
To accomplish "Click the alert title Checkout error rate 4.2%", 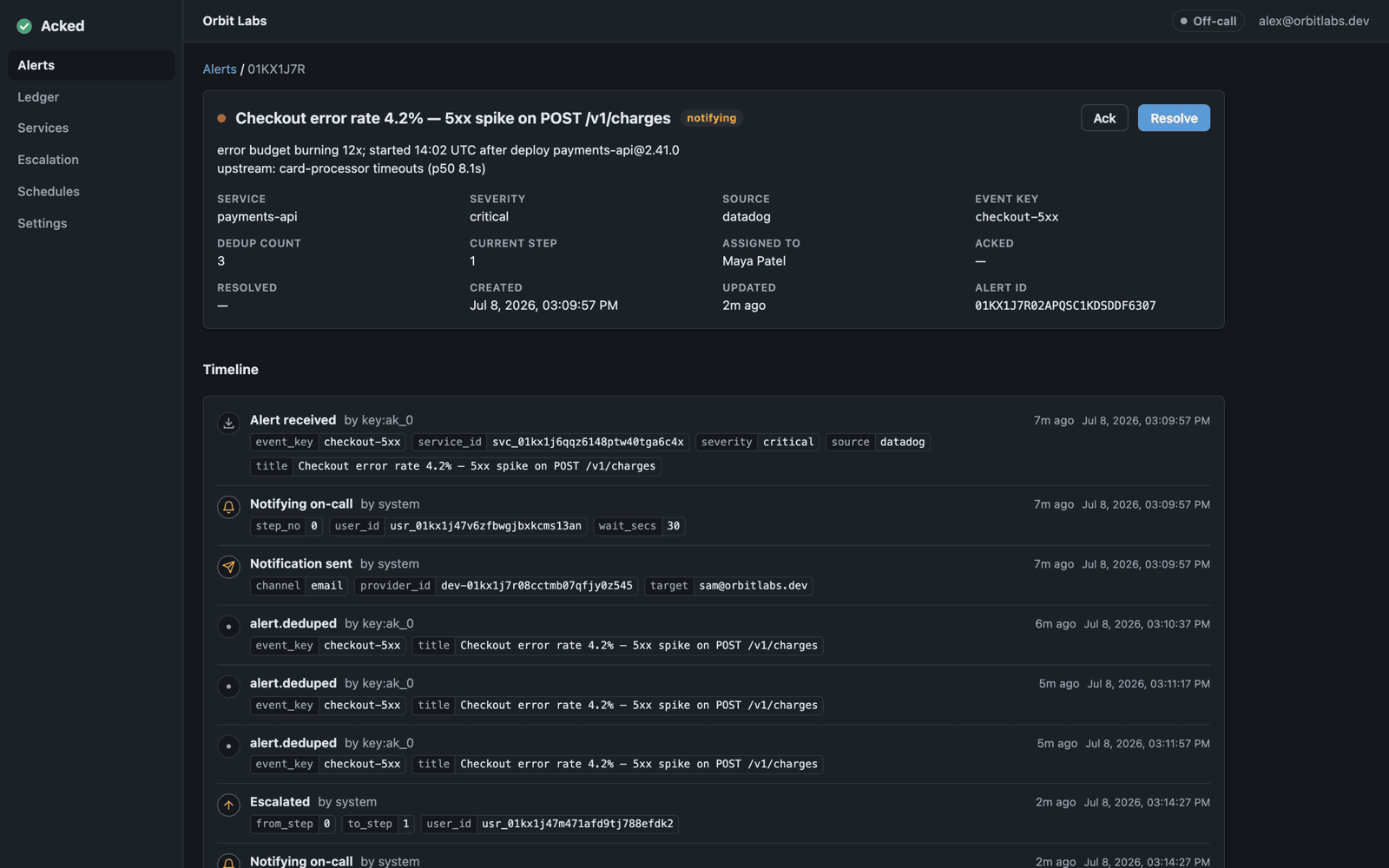I will (453, 118).
